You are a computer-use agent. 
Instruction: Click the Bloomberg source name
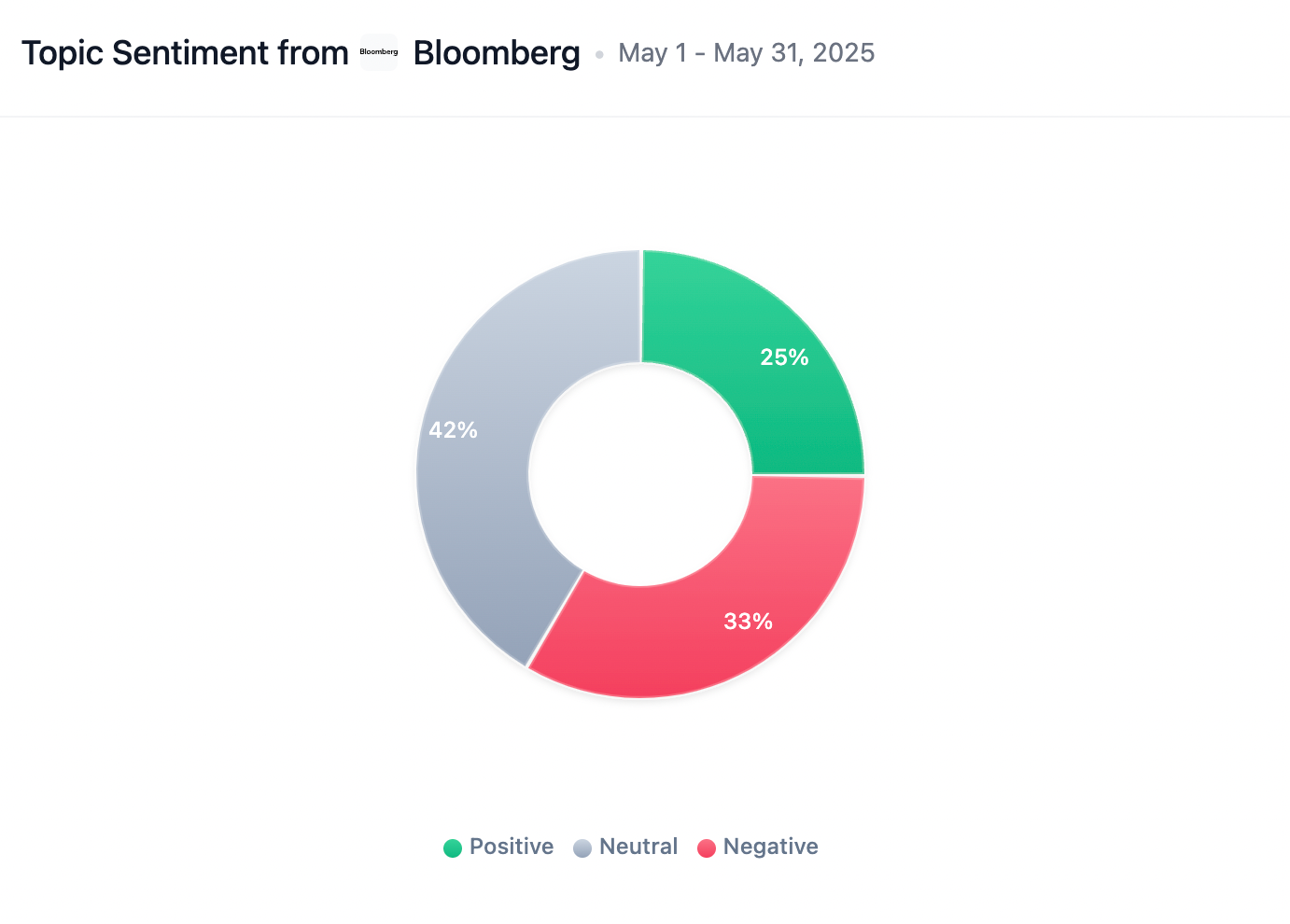coord(497,53)
